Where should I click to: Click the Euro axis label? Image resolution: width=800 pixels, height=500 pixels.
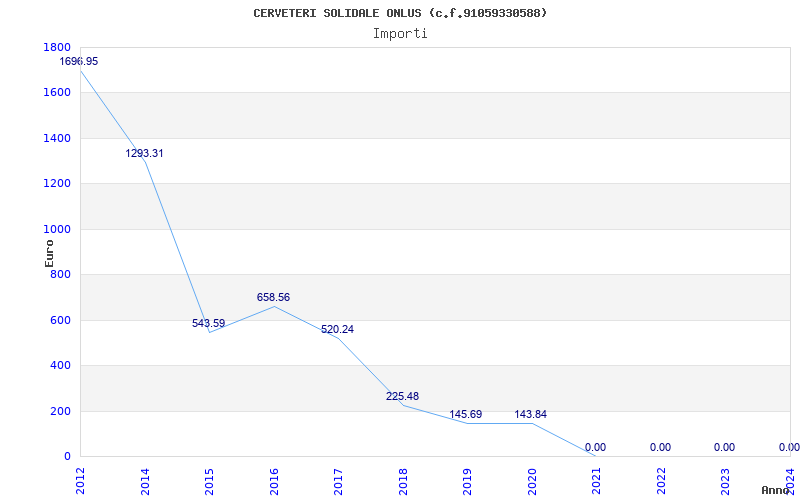(x=49, y=253)
